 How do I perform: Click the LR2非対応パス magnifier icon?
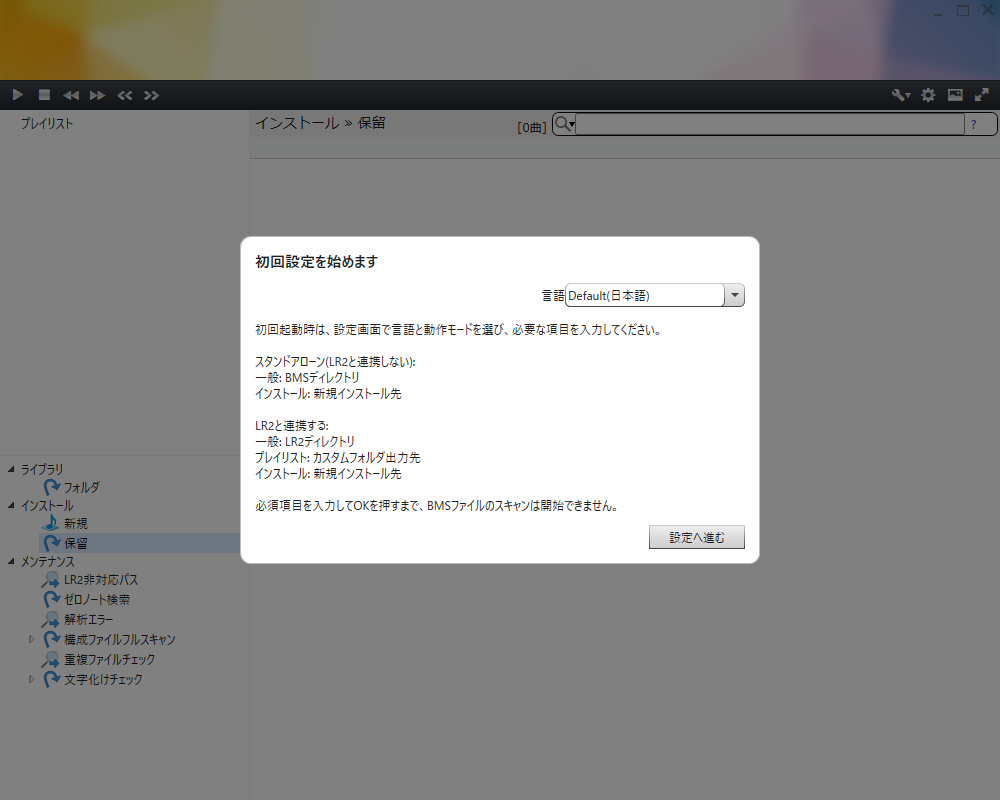(50, 580)
